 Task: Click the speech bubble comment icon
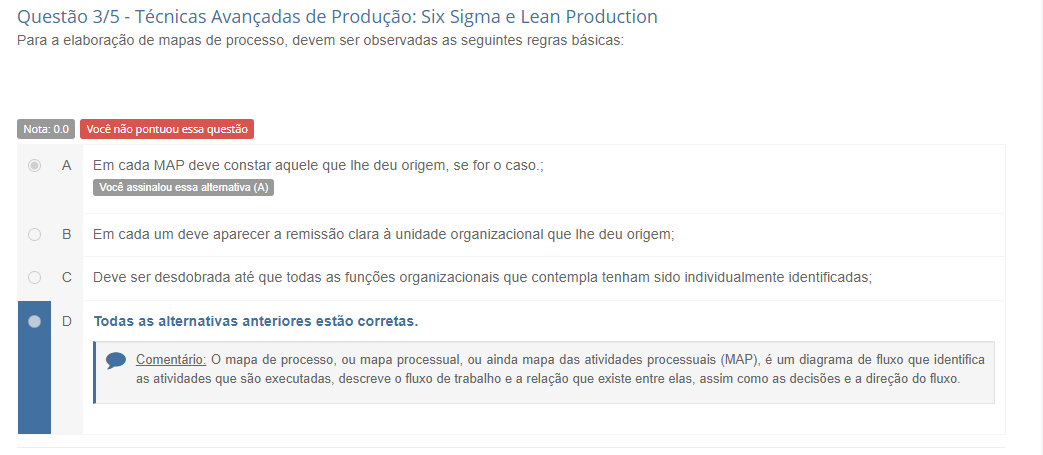click(x=116, y=360)
